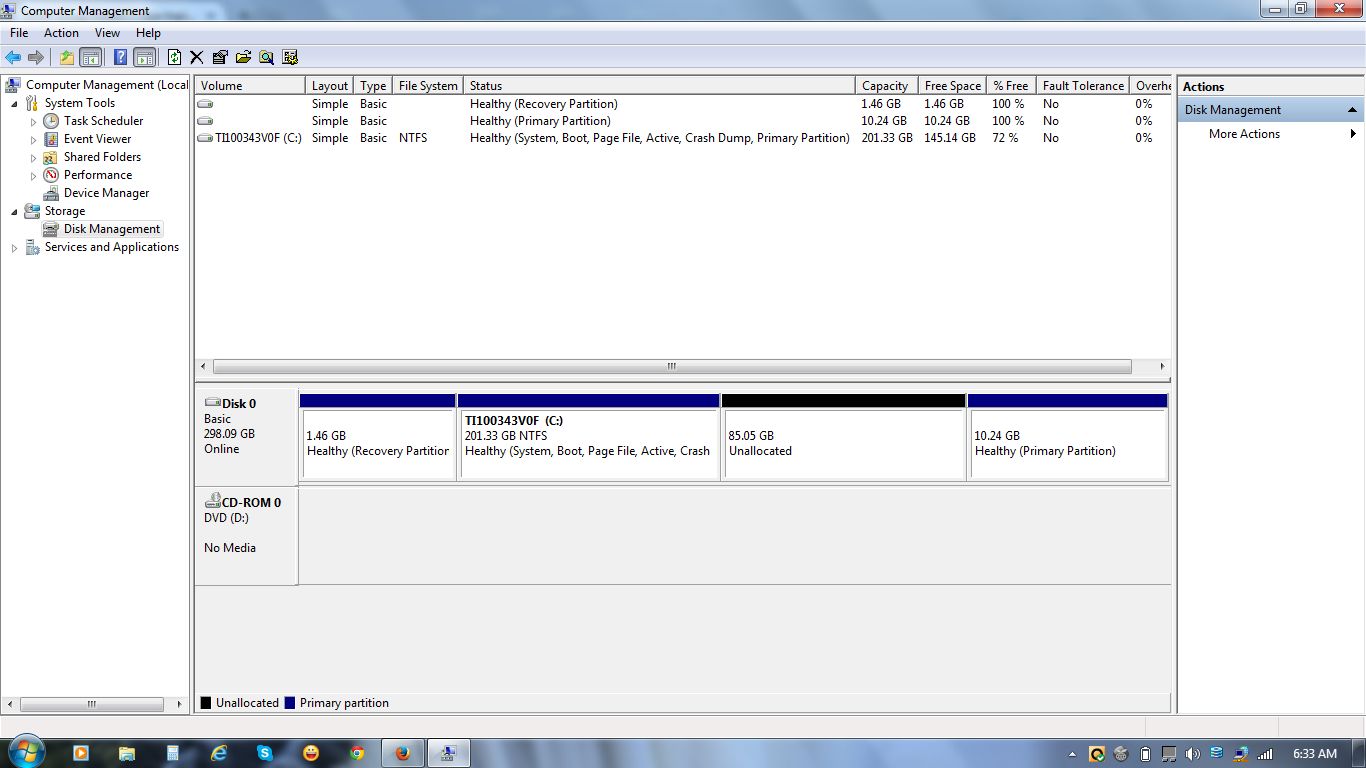The width and height of the screenshot is (1366, 768).
Task: Select Device Manager in the console tree
Action: click(x=106, y=193)
